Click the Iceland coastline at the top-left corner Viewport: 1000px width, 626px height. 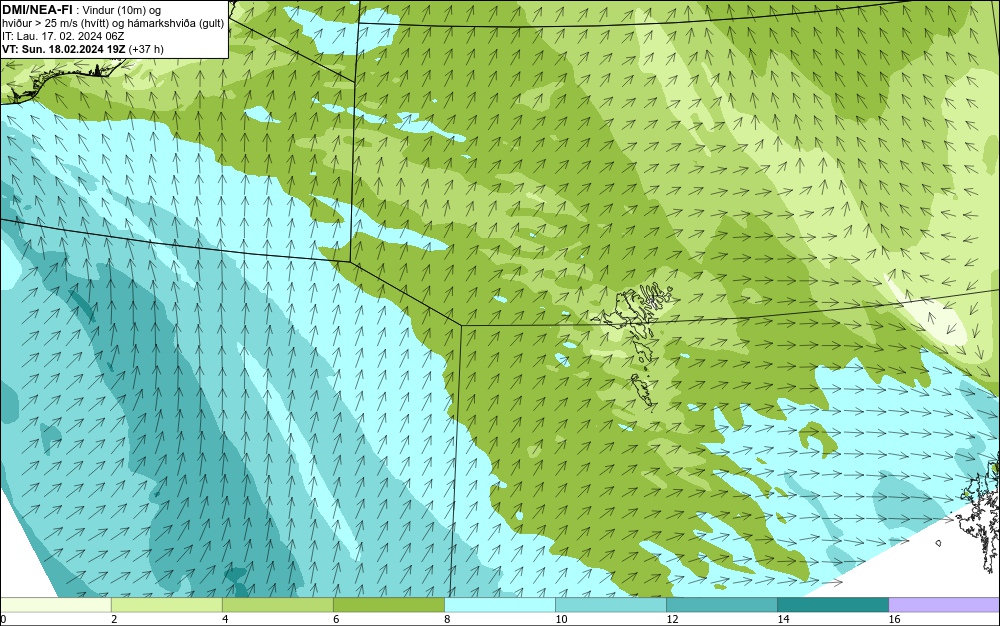click(64, 80)
